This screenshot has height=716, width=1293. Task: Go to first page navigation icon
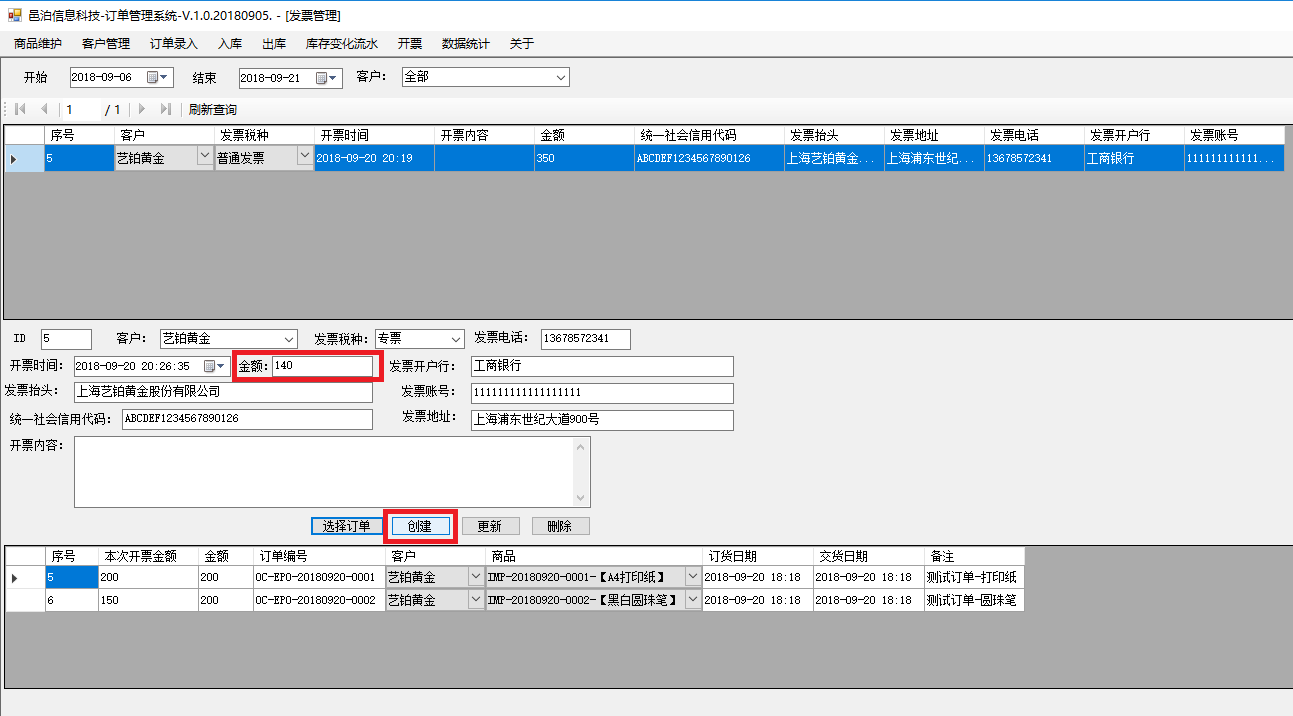pyautogui.click(x=20, y=109)
